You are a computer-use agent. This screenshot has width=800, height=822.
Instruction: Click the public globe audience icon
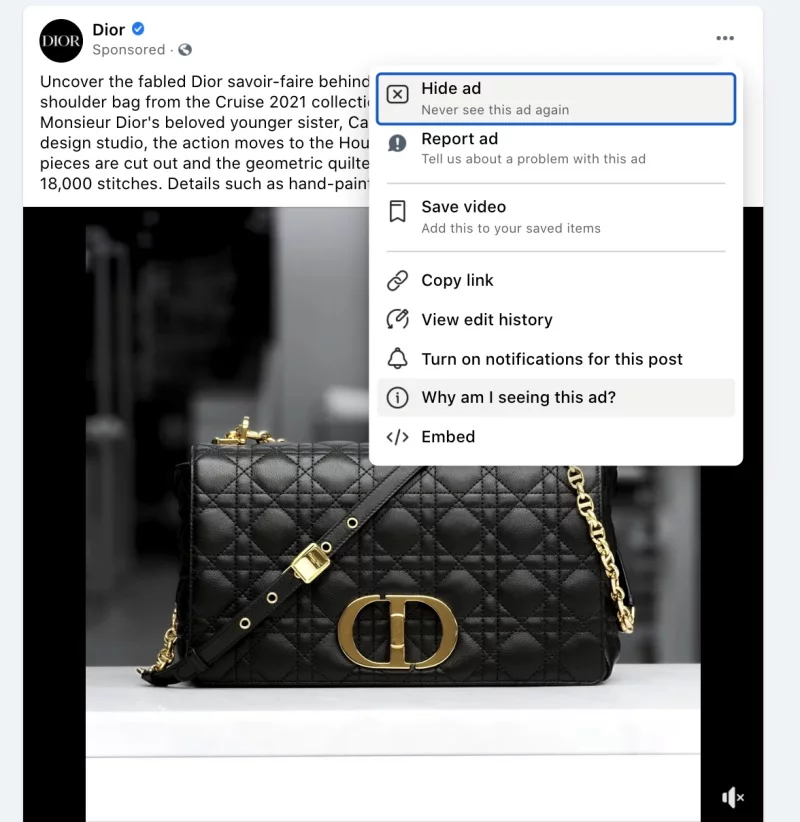pyautogui.click(x=185, y=49)
